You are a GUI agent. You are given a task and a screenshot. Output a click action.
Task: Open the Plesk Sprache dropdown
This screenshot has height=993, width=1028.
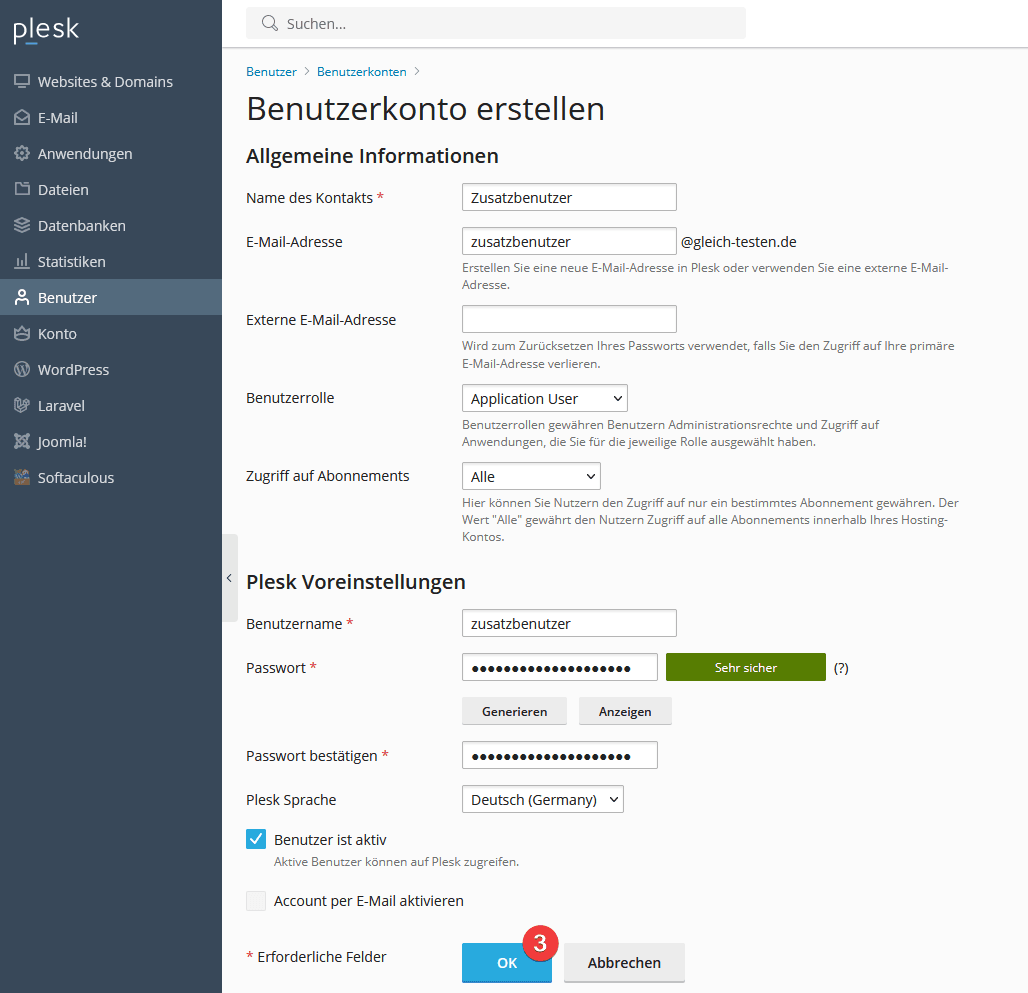coord(542,799)
